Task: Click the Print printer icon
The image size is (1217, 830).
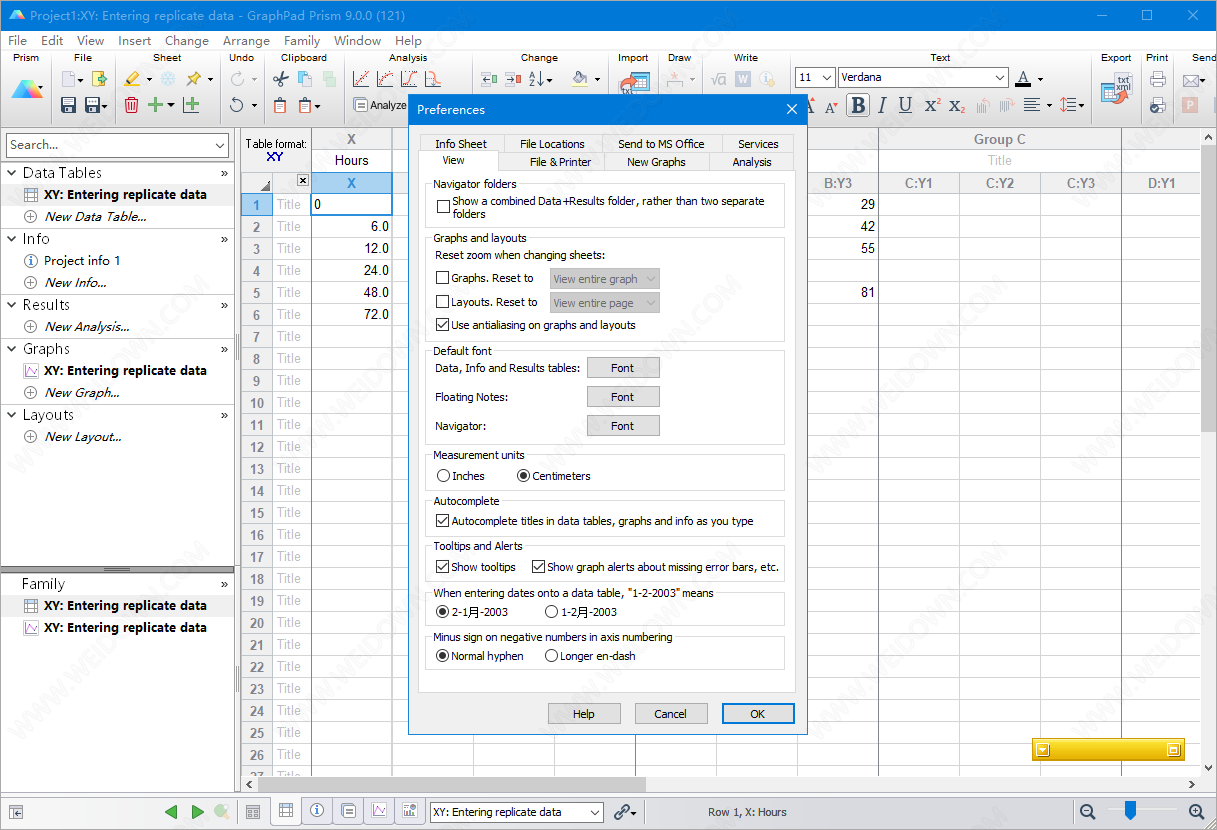Action: (x=1158, y=79)
